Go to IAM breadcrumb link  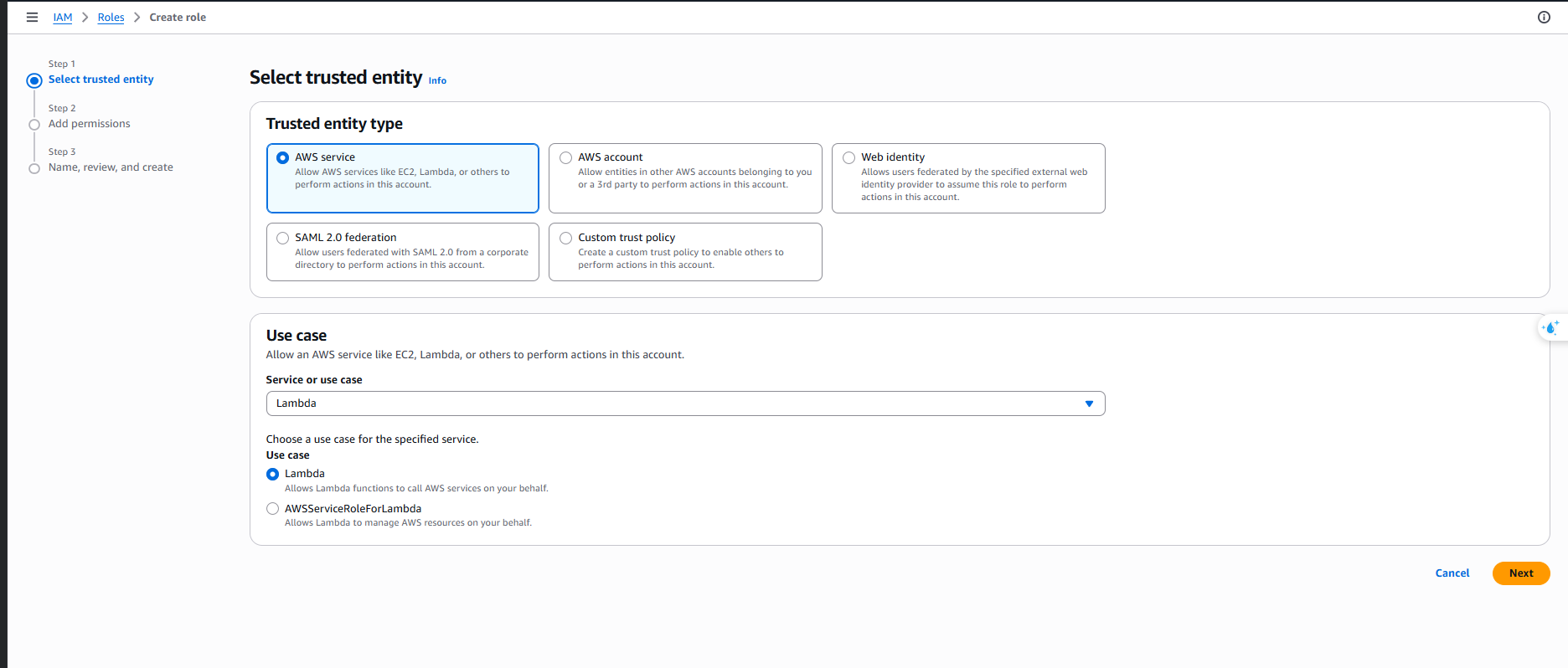pyautogui.click(x=63, y=18)
